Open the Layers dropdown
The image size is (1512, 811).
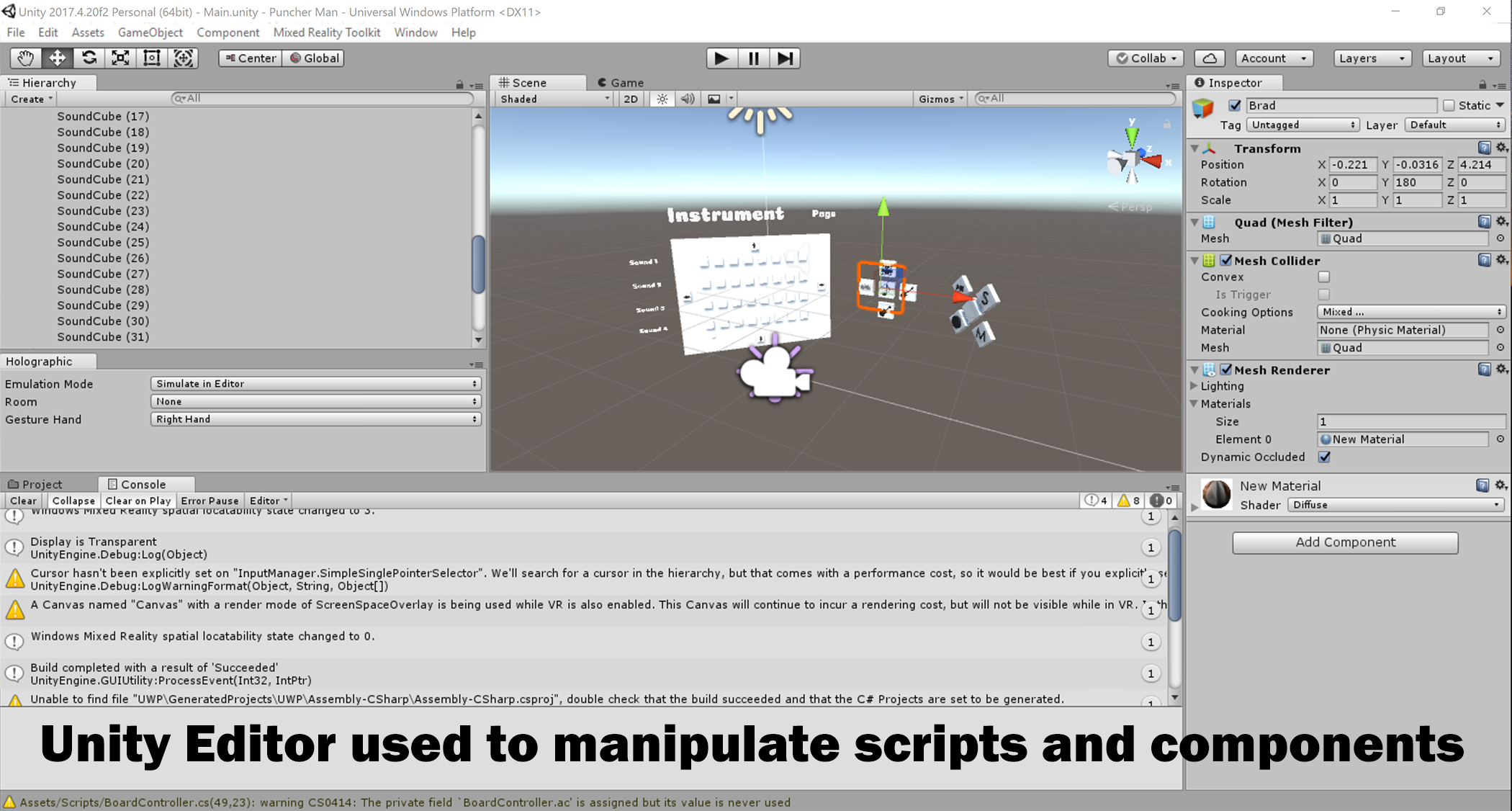(x=1371, y=58)
